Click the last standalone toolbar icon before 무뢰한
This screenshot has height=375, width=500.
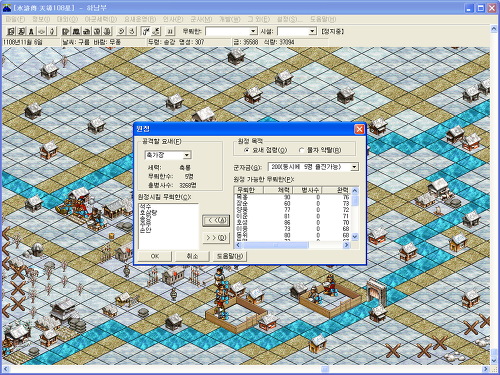tap(170, 31)
